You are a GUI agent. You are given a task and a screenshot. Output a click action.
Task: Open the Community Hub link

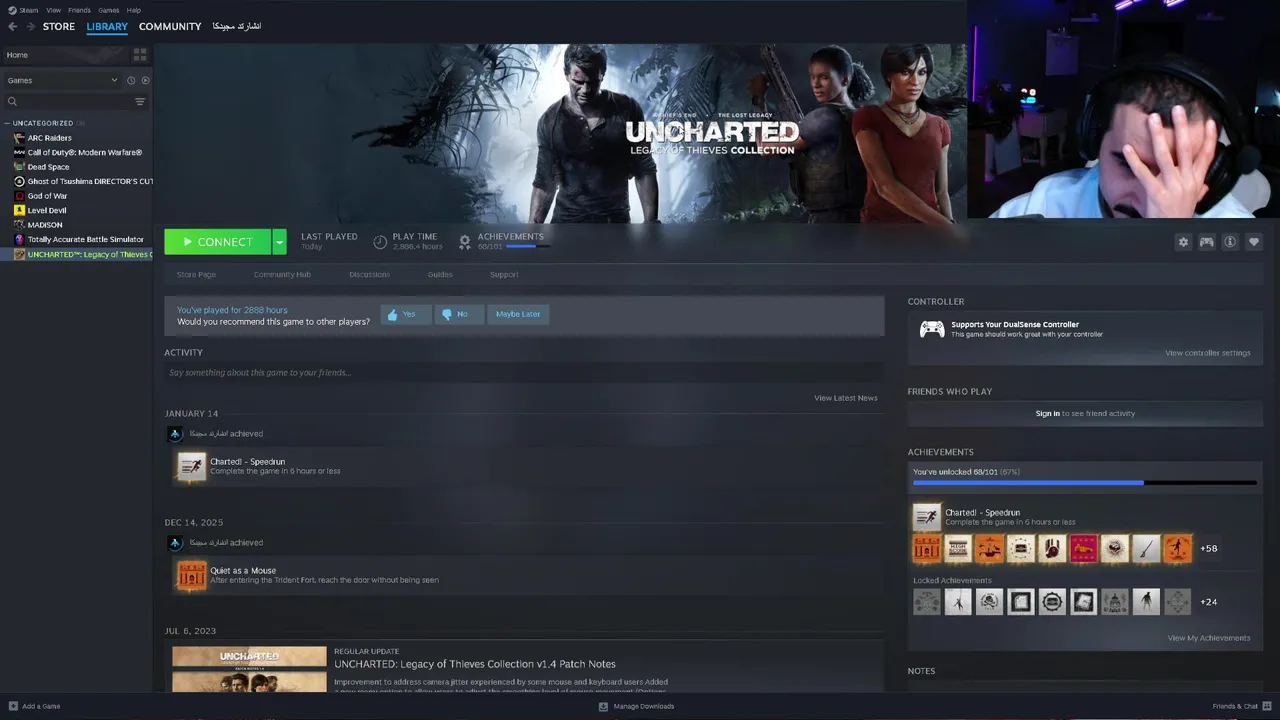(282, 274)
